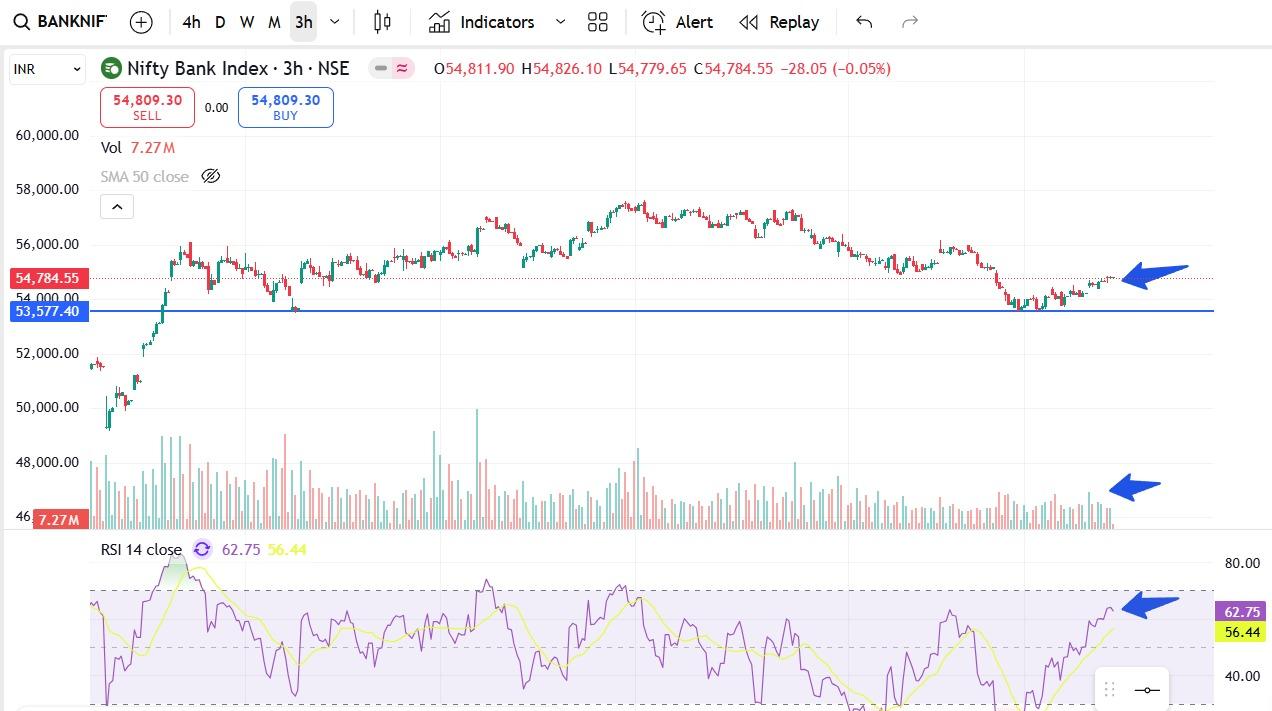Start bar Replay mode
The image size is (1272, 711).
point(779,22)
